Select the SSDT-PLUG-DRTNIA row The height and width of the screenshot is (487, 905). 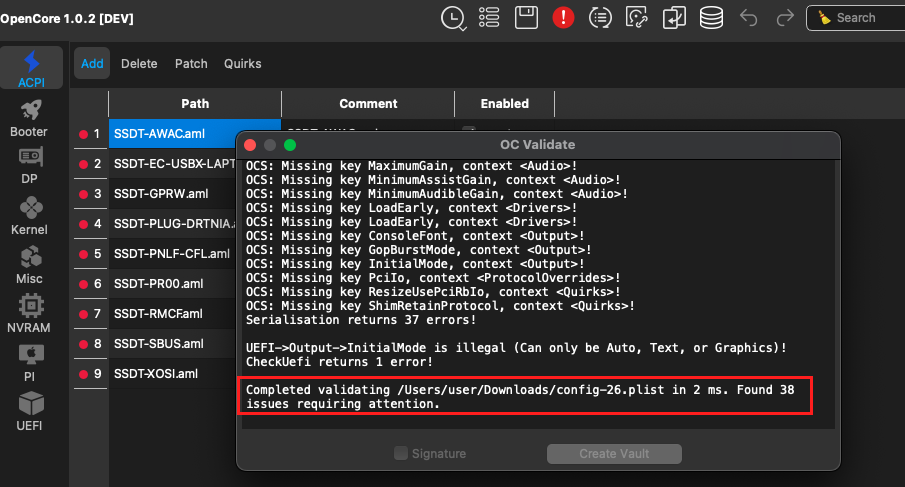173,224
